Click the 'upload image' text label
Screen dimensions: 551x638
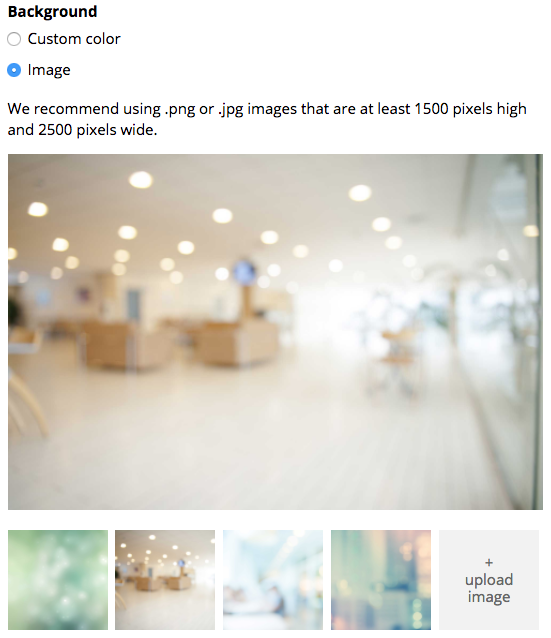pos(489,588)
